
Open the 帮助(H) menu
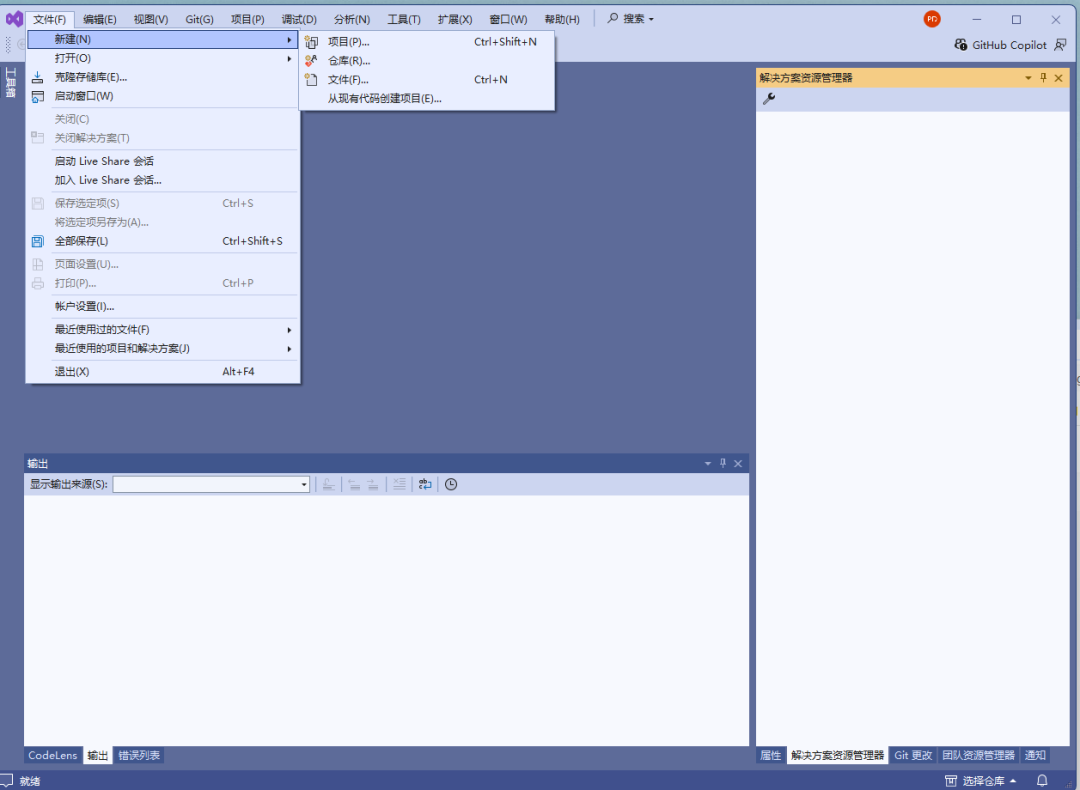562,19
